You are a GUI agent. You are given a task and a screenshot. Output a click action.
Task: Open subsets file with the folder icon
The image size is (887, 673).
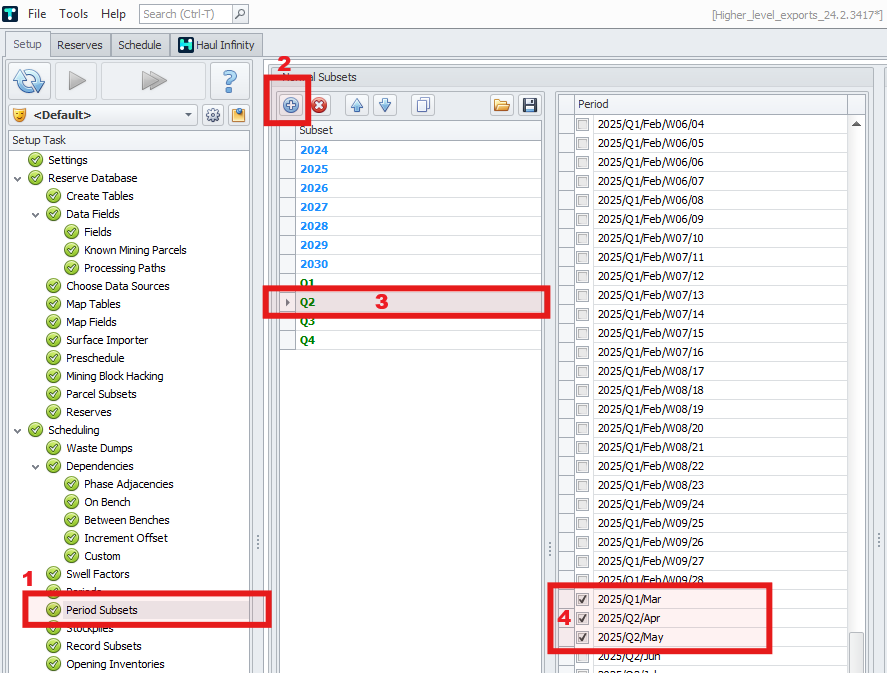502,105
